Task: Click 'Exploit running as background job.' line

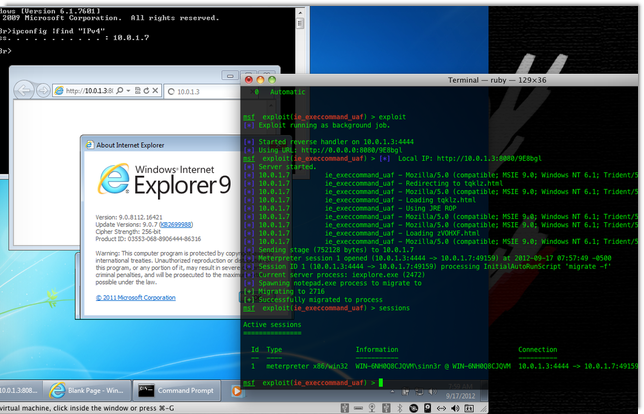Action: click(x=317, y=125)
